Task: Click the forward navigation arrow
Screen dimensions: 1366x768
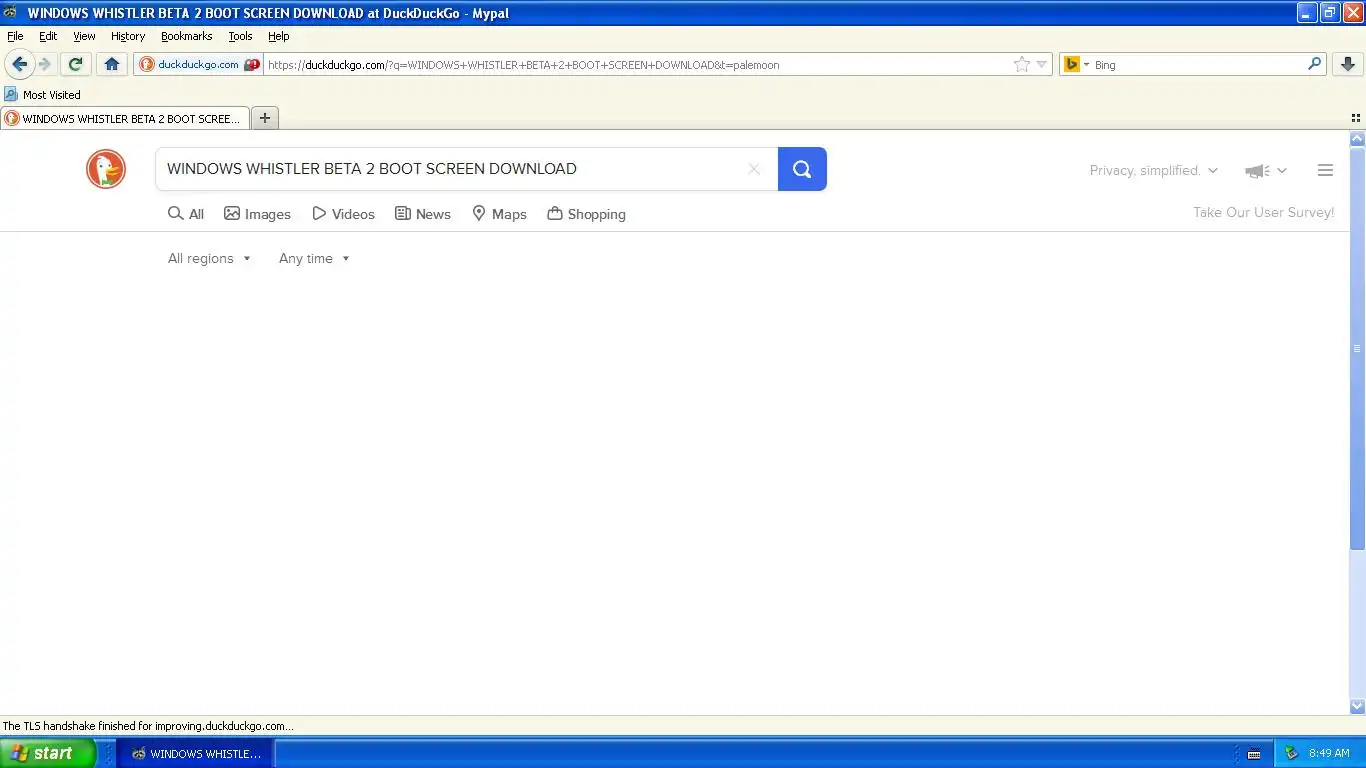Action: (45, 64)
